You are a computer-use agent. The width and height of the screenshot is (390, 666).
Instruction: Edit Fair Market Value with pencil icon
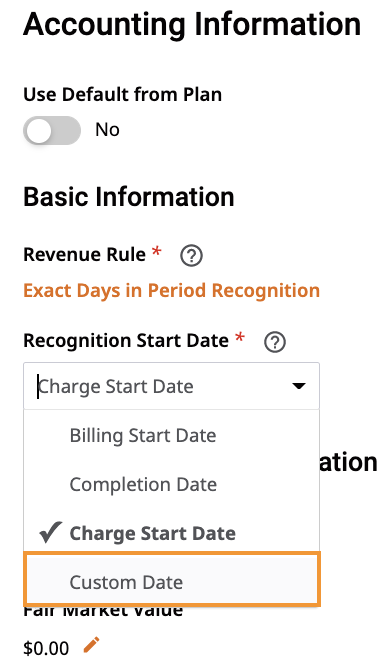pos(91,644)
